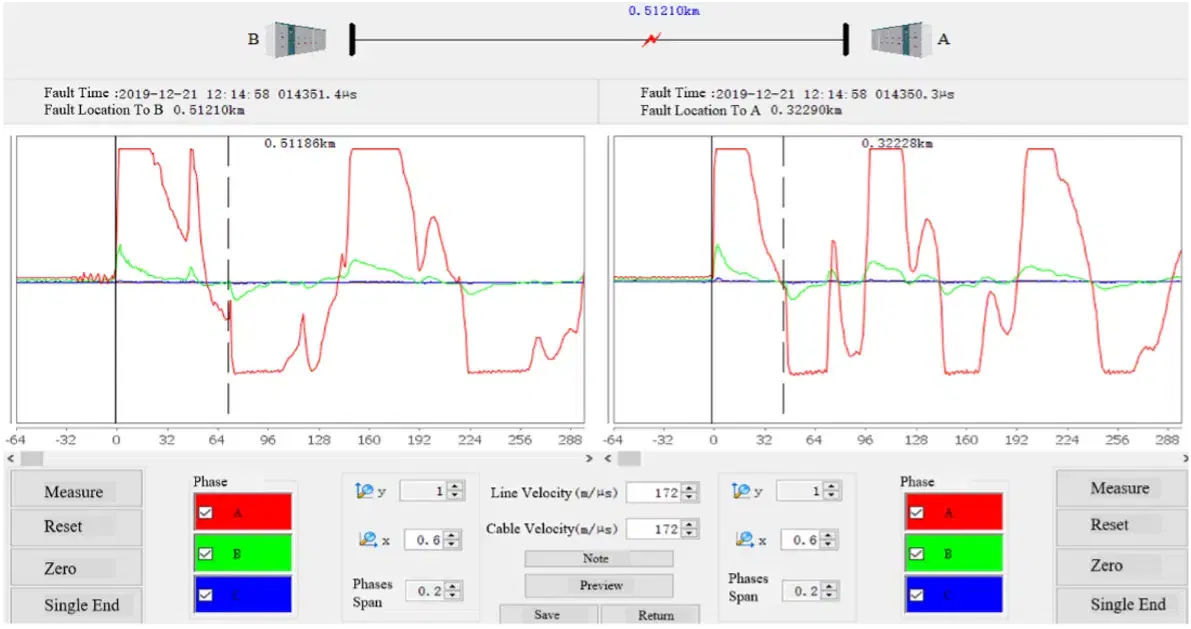Click the left waveform scroll-left arrow
1191x629 pixels.
point(11,459)
